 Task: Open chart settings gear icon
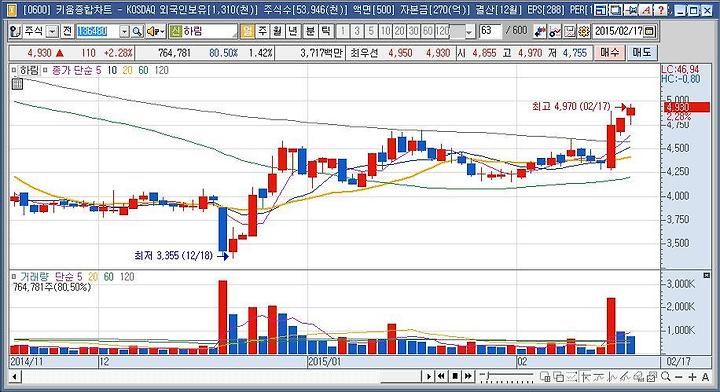(584, 31)
